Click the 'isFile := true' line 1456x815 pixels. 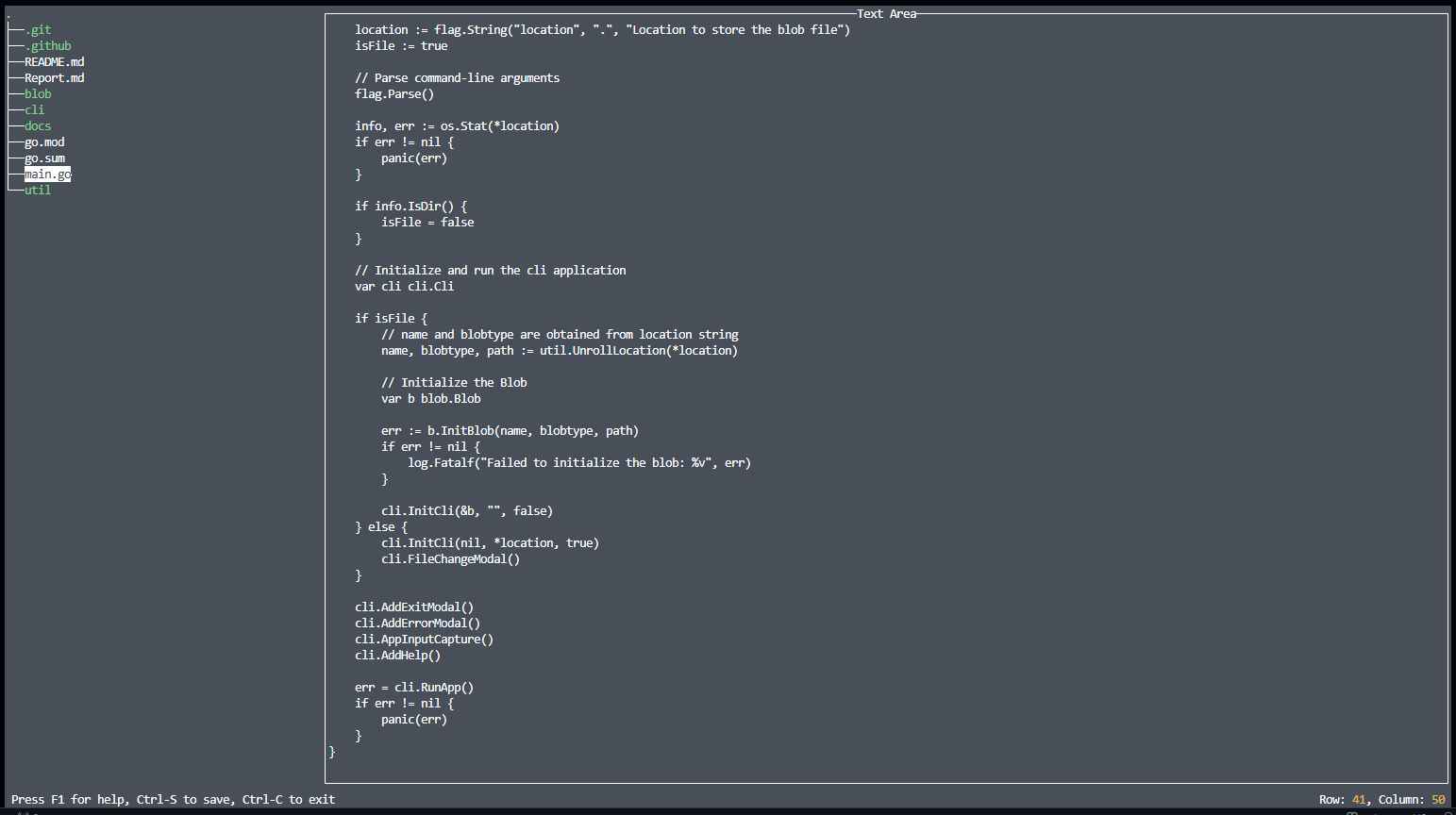[401, 46]
